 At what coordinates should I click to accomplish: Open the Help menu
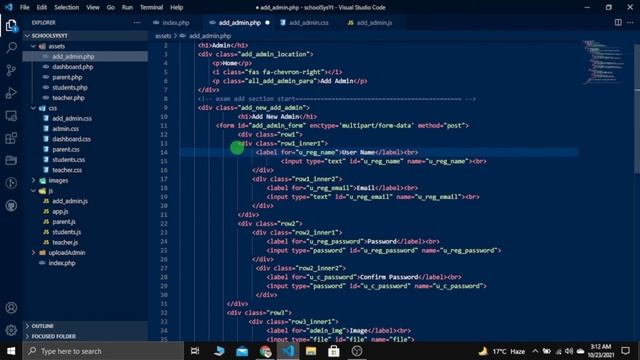click(176, 7)
